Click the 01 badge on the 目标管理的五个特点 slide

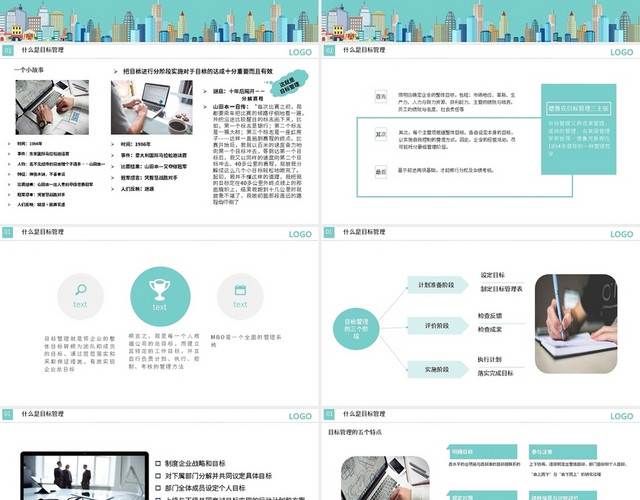click(x=329, y=414)
